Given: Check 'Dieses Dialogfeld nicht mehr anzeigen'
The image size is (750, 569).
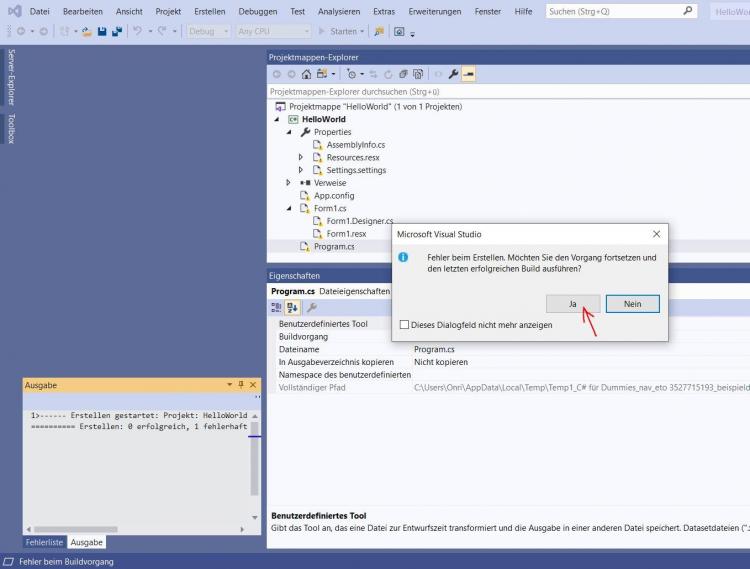Looking at the screenshot, I should point(404,325).
